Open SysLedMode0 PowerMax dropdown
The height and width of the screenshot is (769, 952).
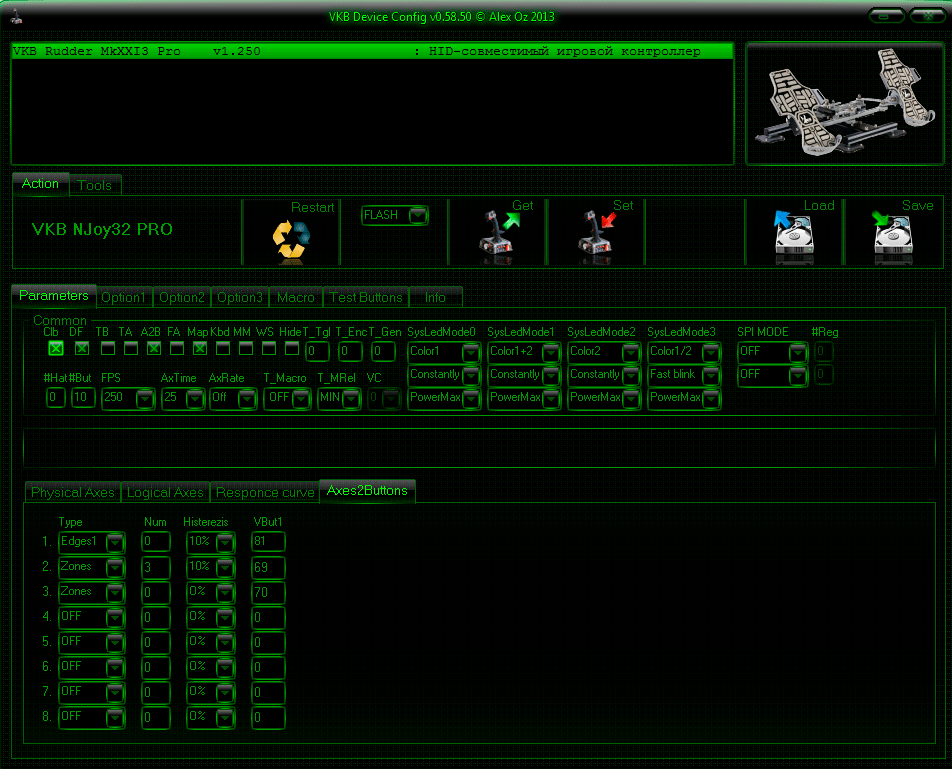click(444, 398)
